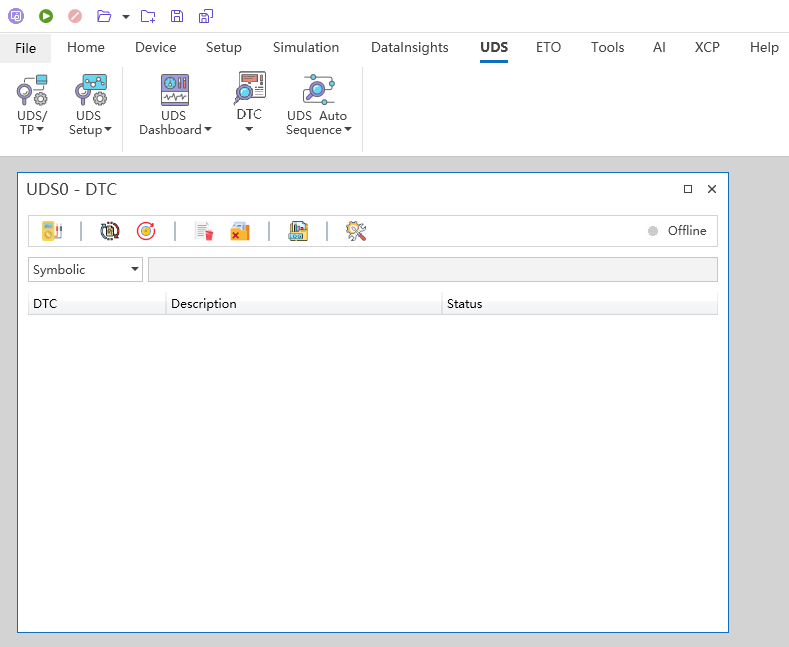
Task: Switch to the Simulation ribbon tab
Action: [x=306, y=47]
